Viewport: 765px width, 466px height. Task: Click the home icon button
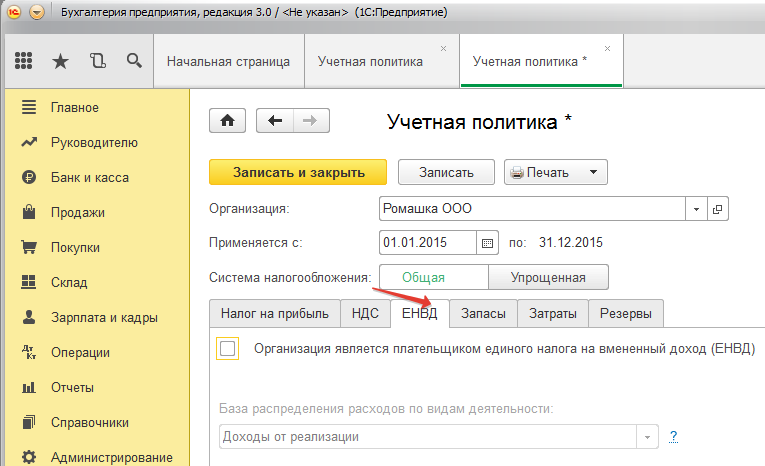[227, 120]
